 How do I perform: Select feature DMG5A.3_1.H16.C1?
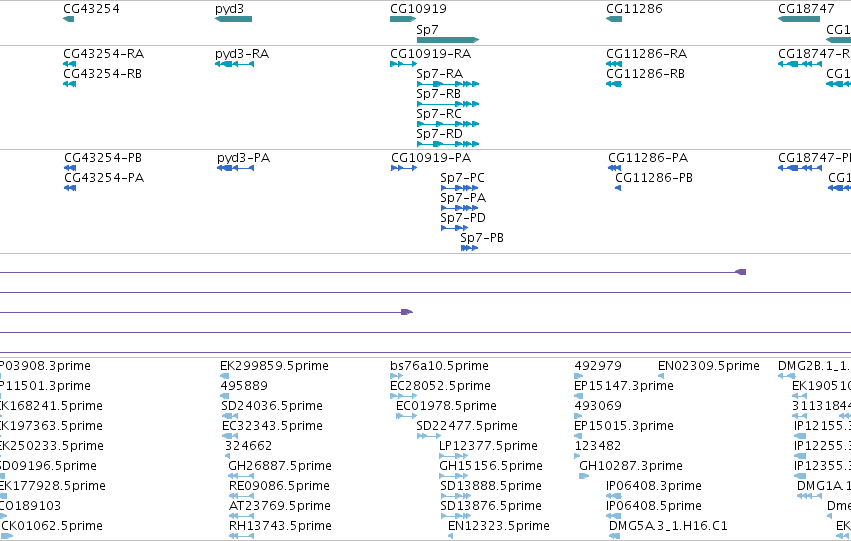(x=614, y=536)
